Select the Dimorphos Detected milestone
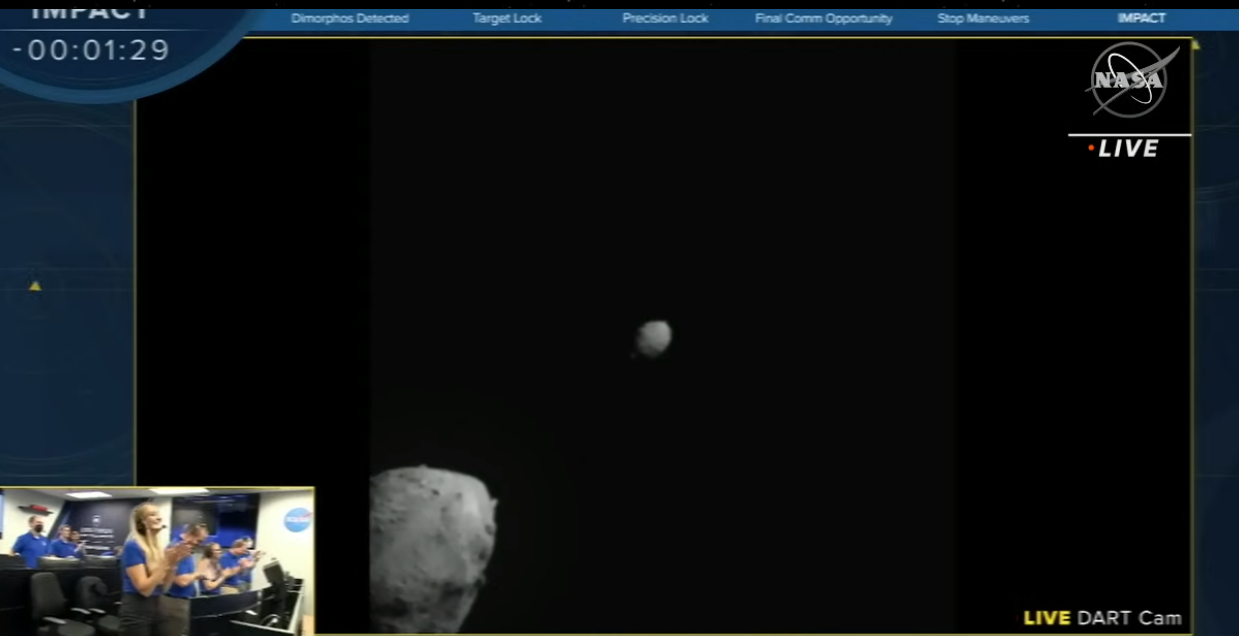 349,19
